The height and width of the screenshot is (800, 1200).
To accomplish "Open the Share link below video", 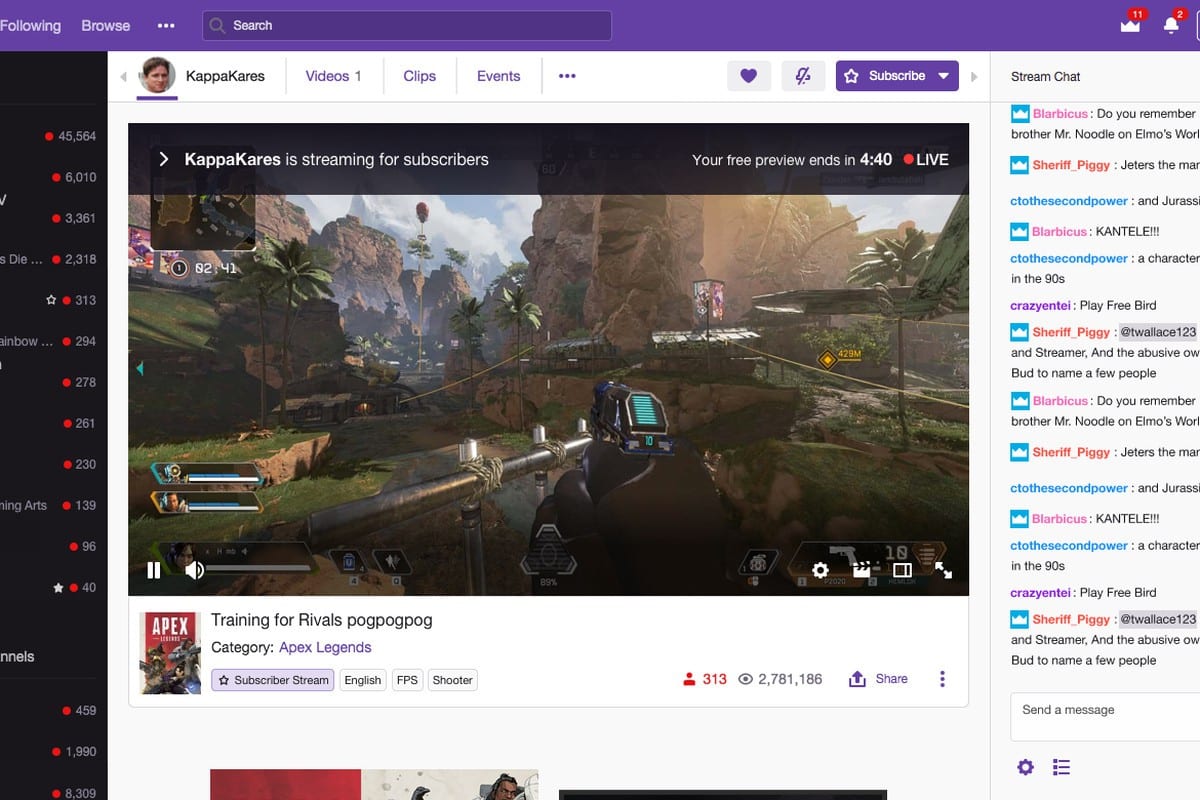I will pos(879,679).
